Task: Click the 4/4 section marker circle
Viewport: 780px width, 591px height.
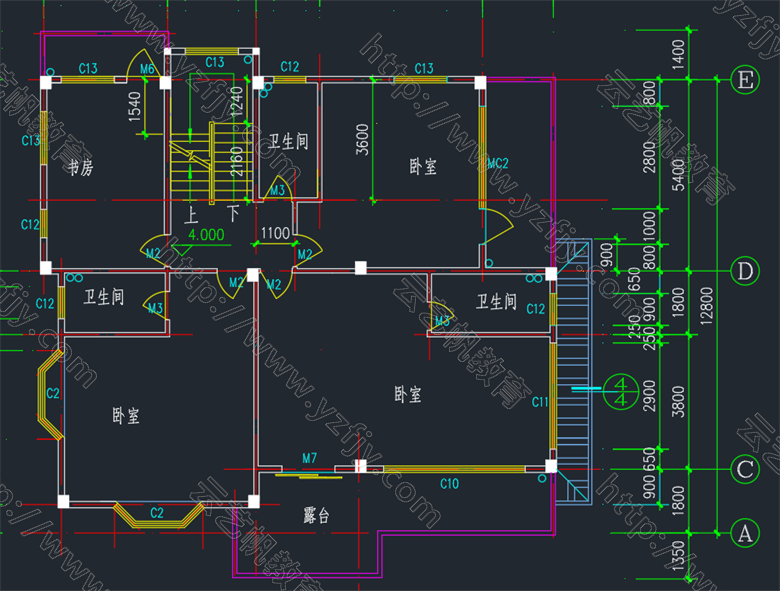Action: point(620,392)
